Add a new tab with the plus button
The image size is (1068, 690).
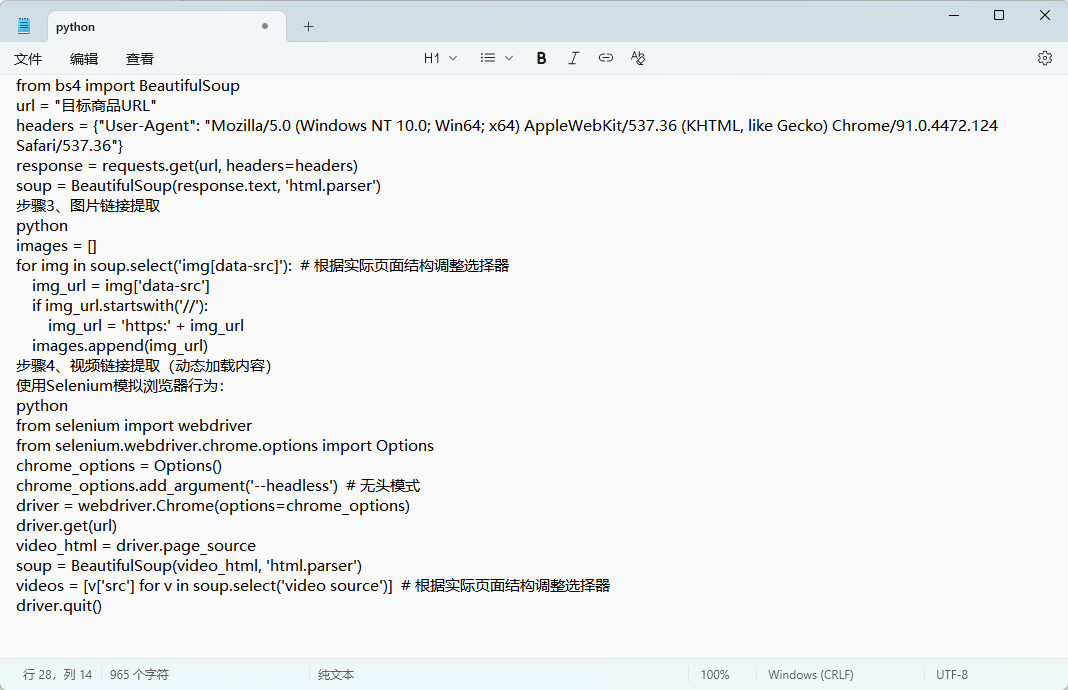(309, 27)
